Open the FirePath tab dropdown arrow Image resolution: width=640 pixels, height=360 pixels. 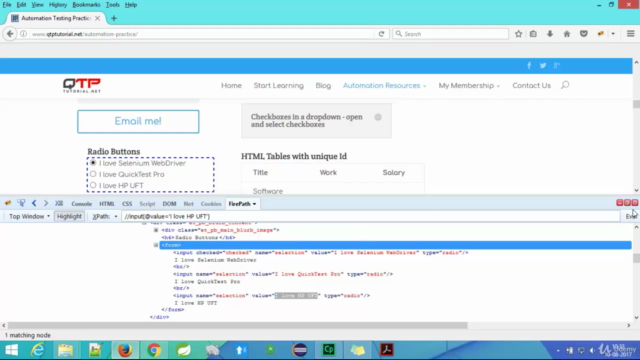coord(254,204)
